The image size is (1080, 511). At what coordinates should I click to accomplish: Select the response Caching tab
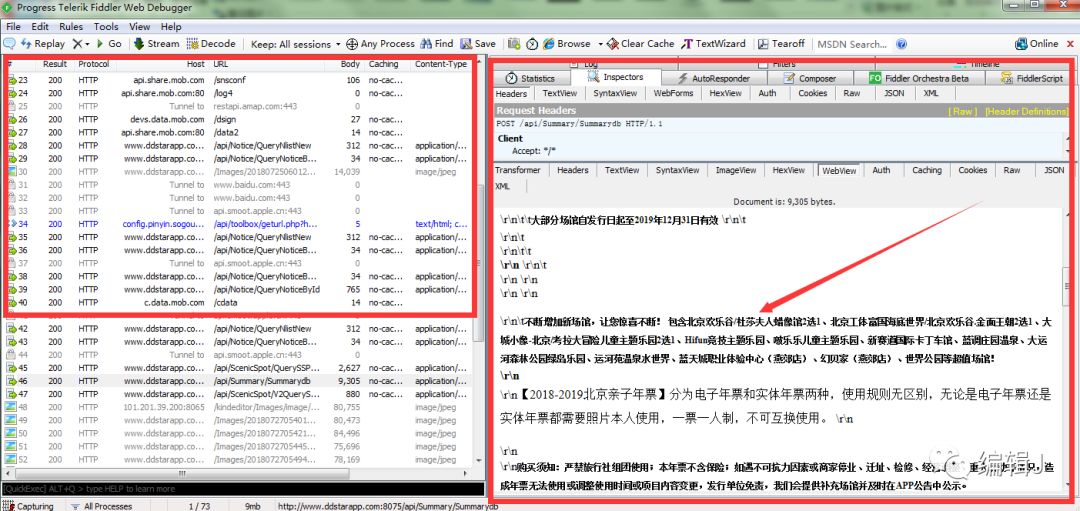926,170
